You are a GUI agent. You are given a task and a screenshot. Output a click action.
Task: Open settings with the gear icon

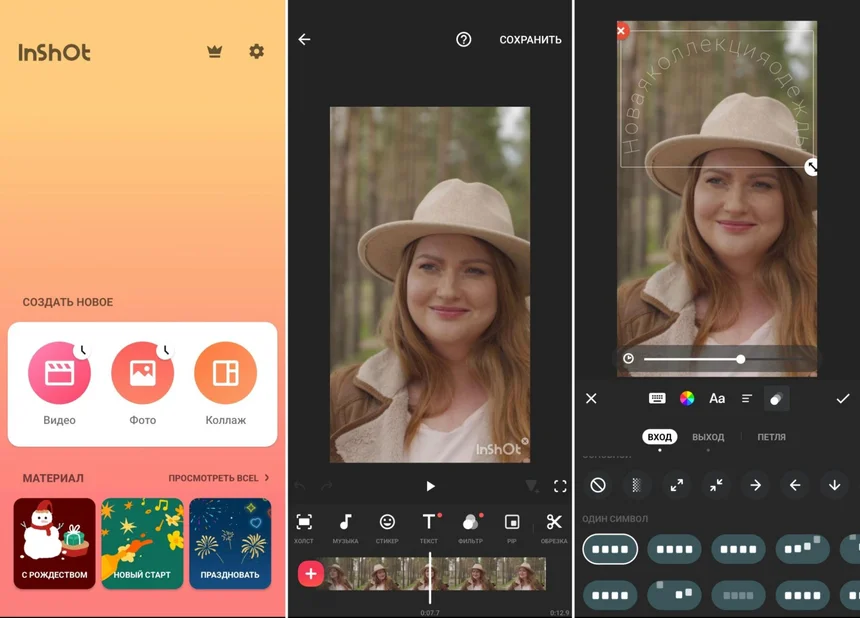[x=256, y=52]
